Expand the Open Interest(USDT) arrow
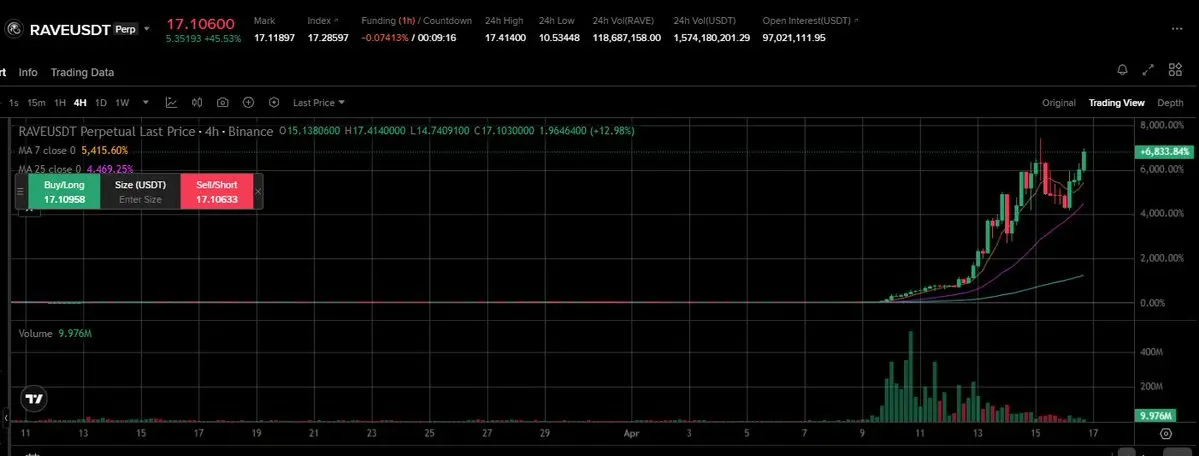The height and width of the screenshot is (456, 1199). click(856, 21)
